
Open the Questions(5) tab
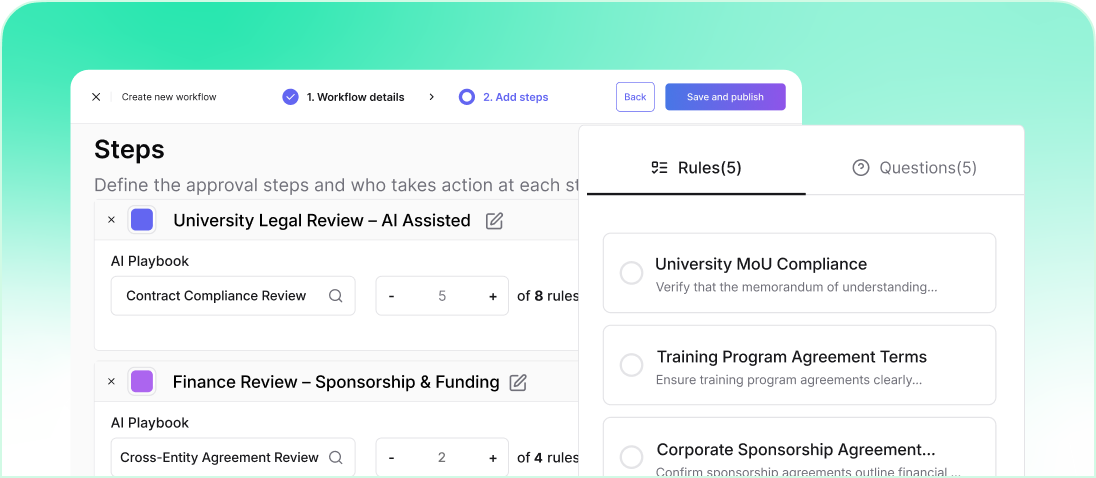click(x=914, y=168)
